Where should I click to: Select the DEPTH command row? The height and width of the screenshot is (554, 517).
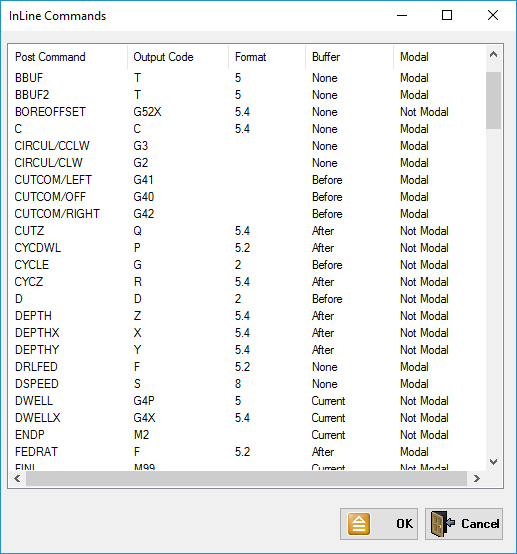[x=247, y=316]
